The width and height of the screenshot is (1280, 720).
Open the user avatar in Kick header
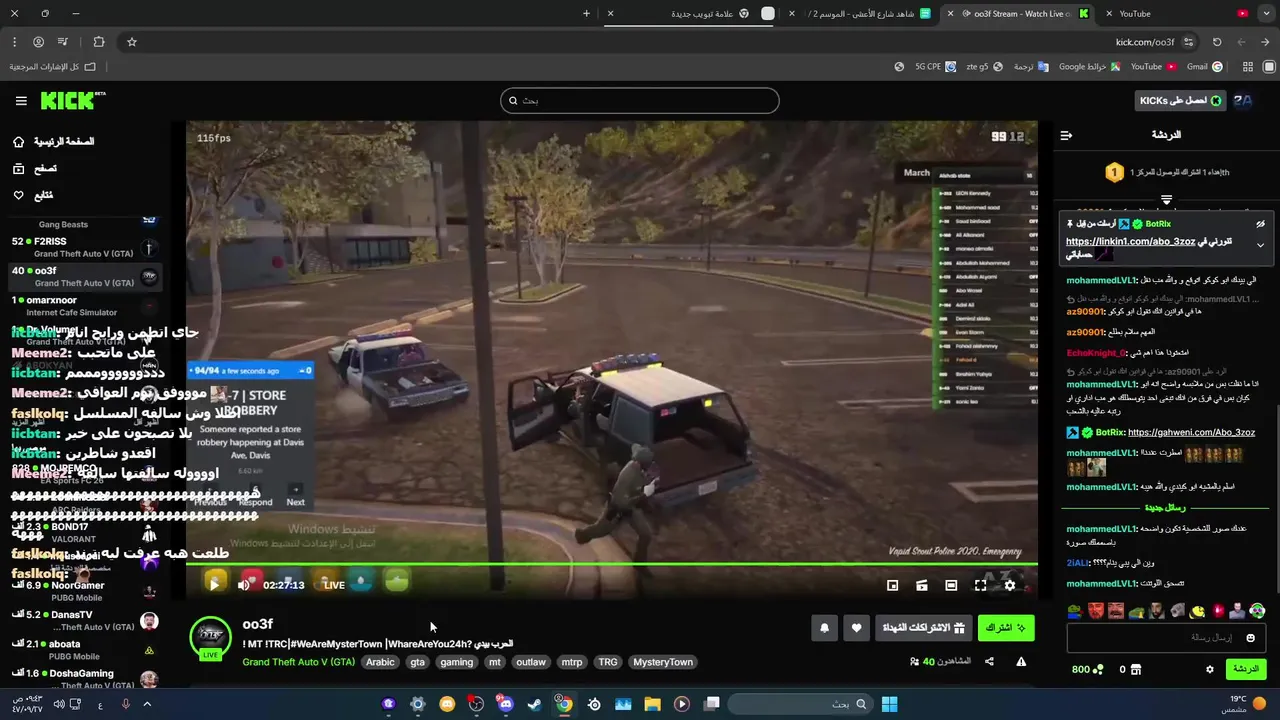pos(1243,101)
